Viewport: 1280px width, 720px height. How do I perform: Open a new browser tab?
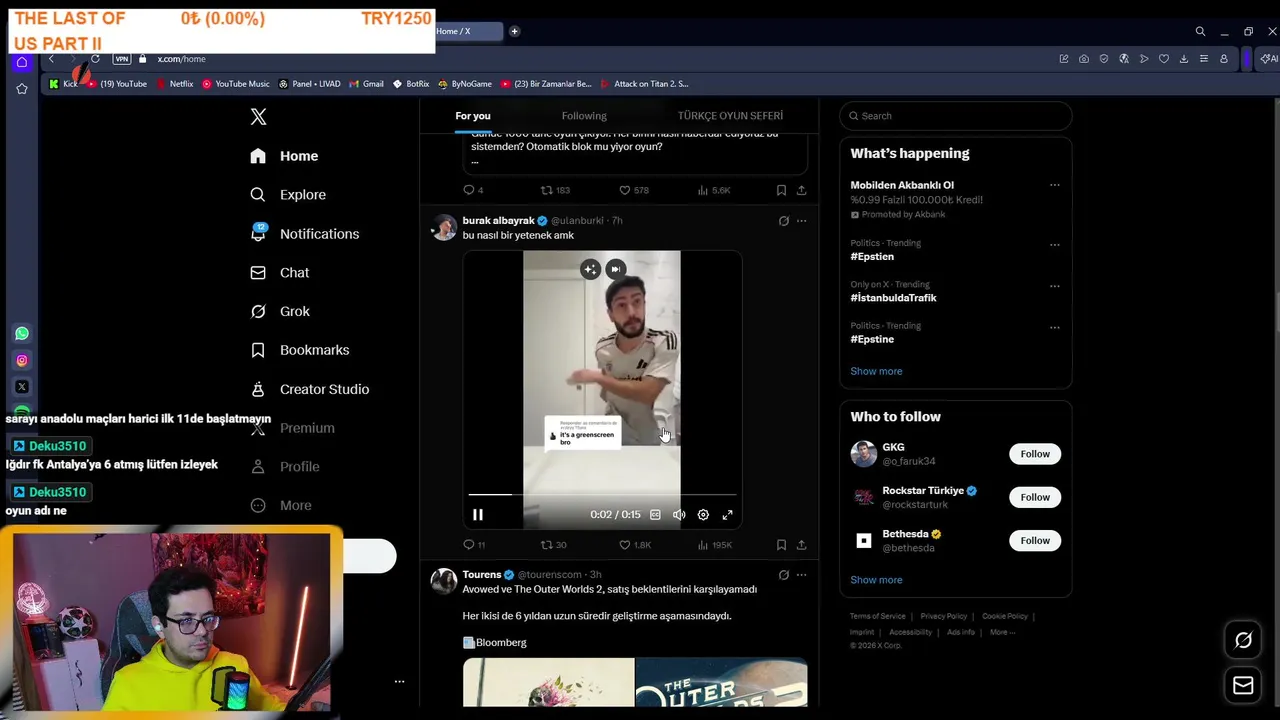pyautogui.click(x=514, y=31)
